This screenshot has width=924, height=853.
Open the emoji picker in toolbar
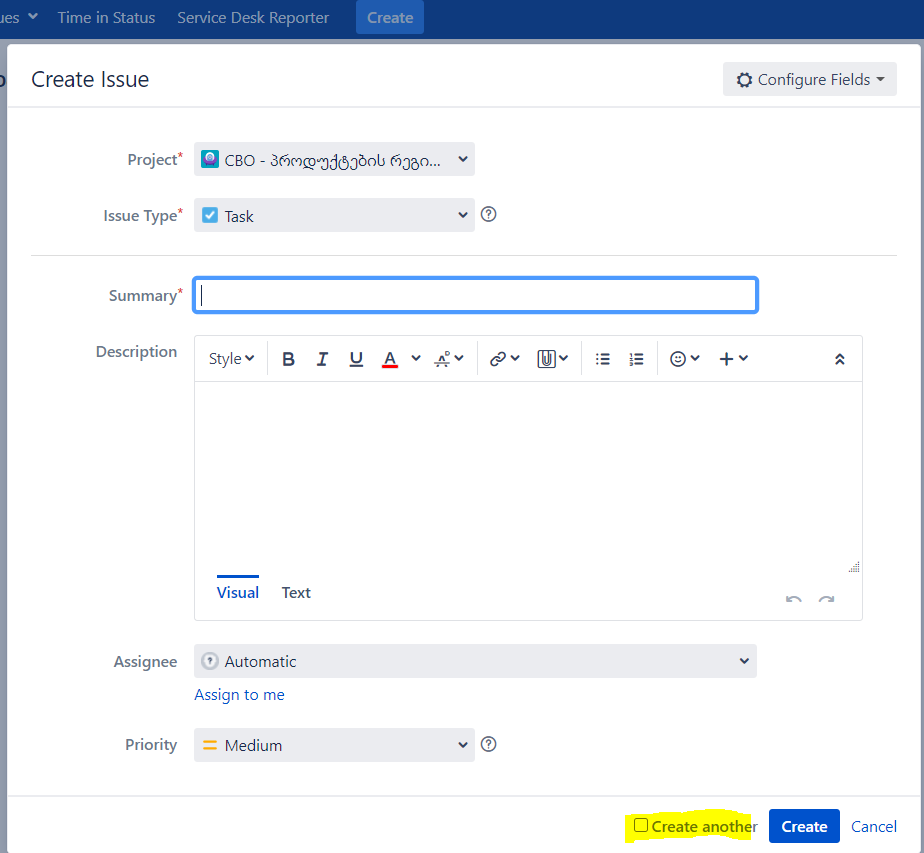click(x=684, y=359)
